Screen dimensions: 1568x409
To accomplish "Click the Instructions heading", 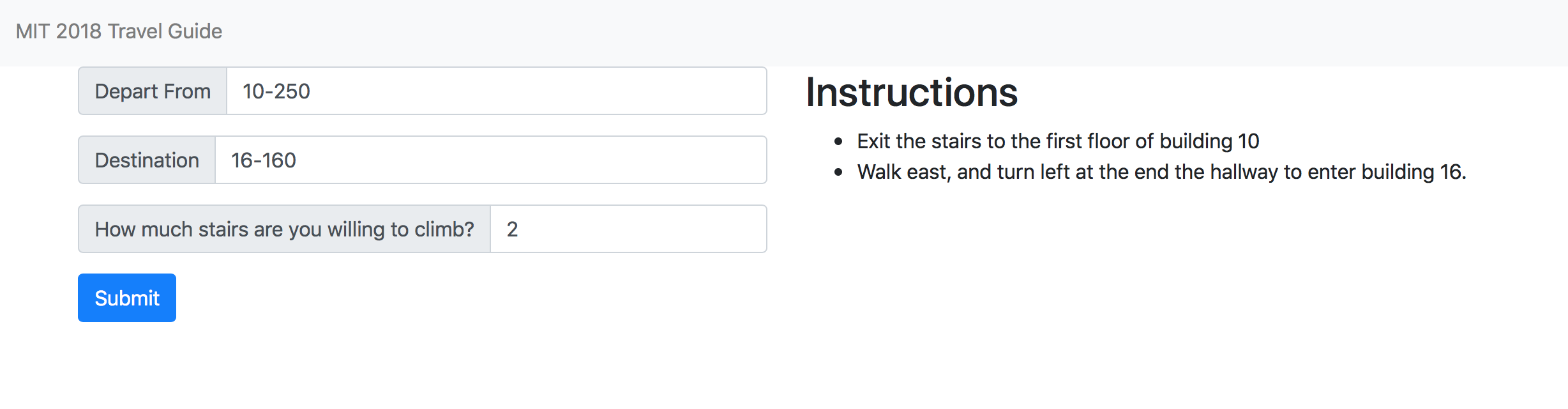I will coord(911,93).
